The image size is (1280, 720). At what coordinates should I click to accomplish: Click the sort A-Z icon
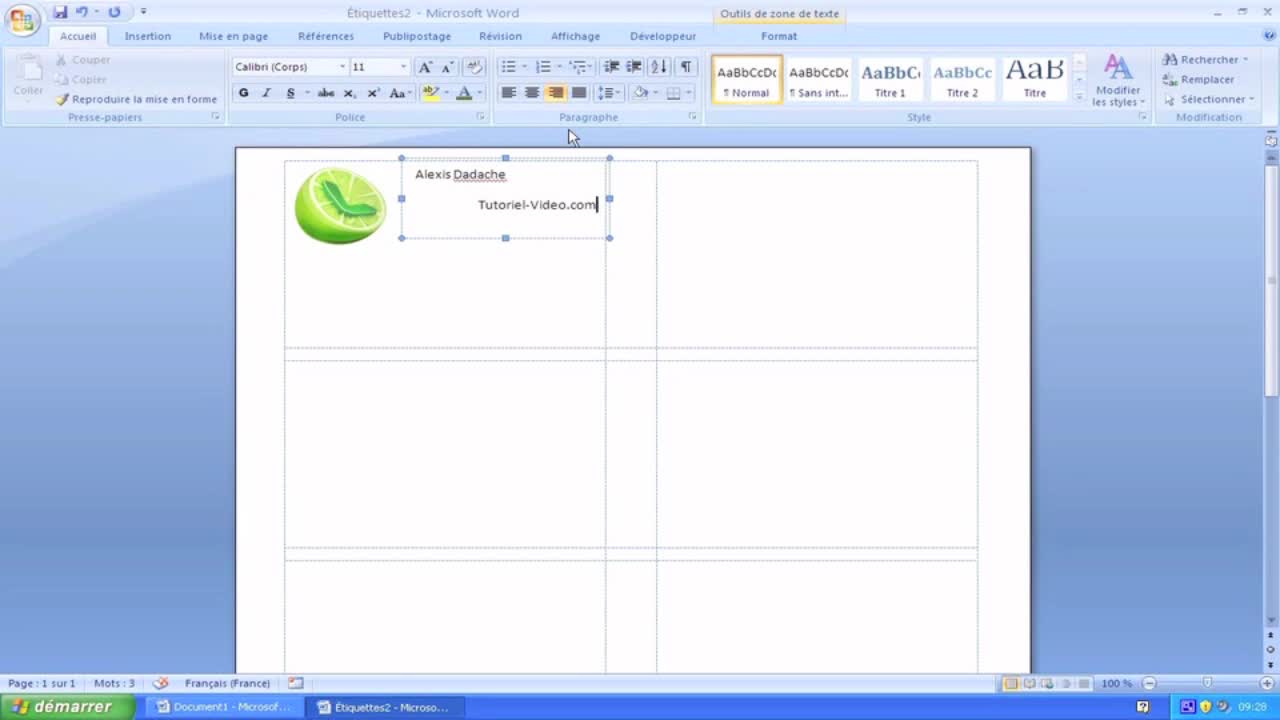click(x=658, y=67)
